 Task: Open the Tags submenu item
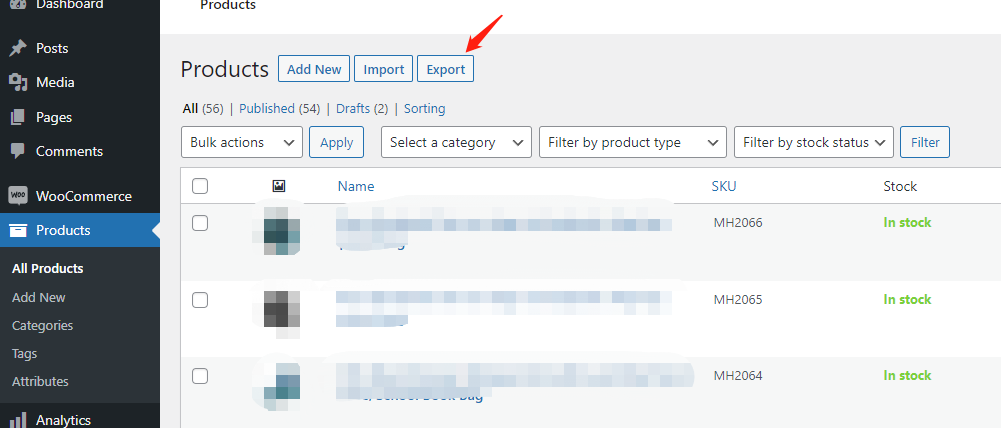coord(24,353)
